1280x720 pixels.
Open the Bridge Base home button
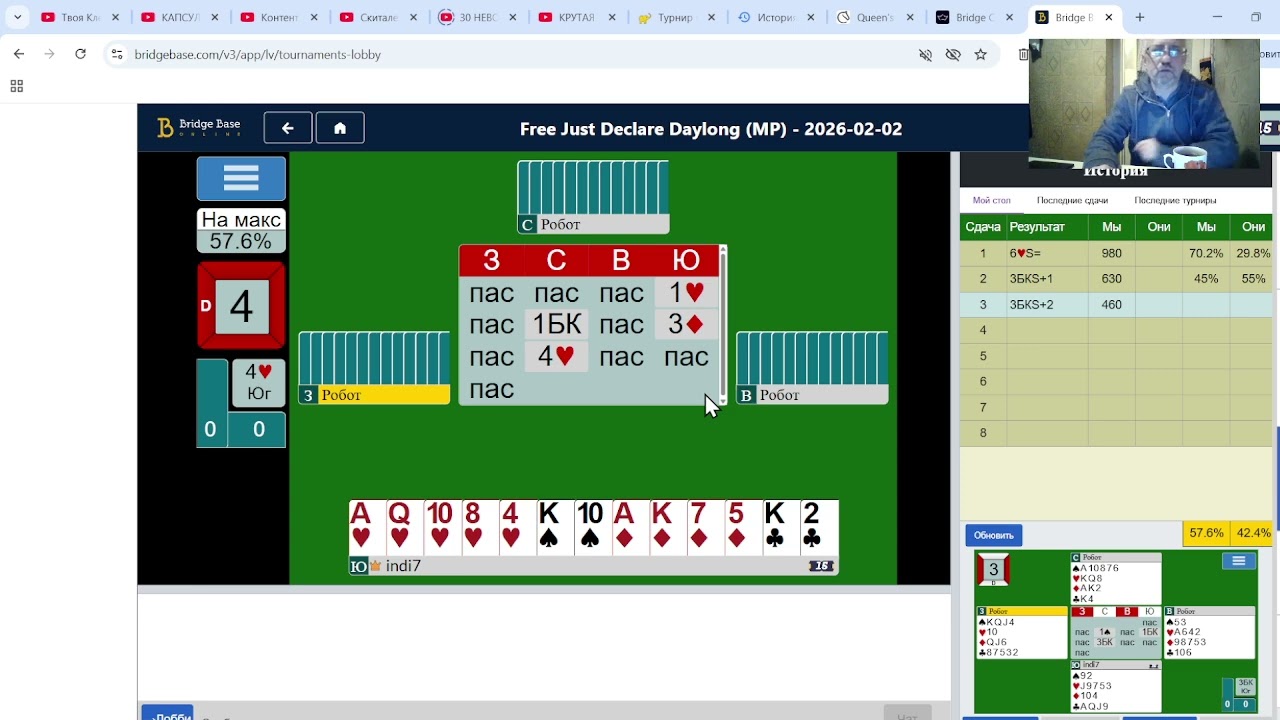(340, 128)
